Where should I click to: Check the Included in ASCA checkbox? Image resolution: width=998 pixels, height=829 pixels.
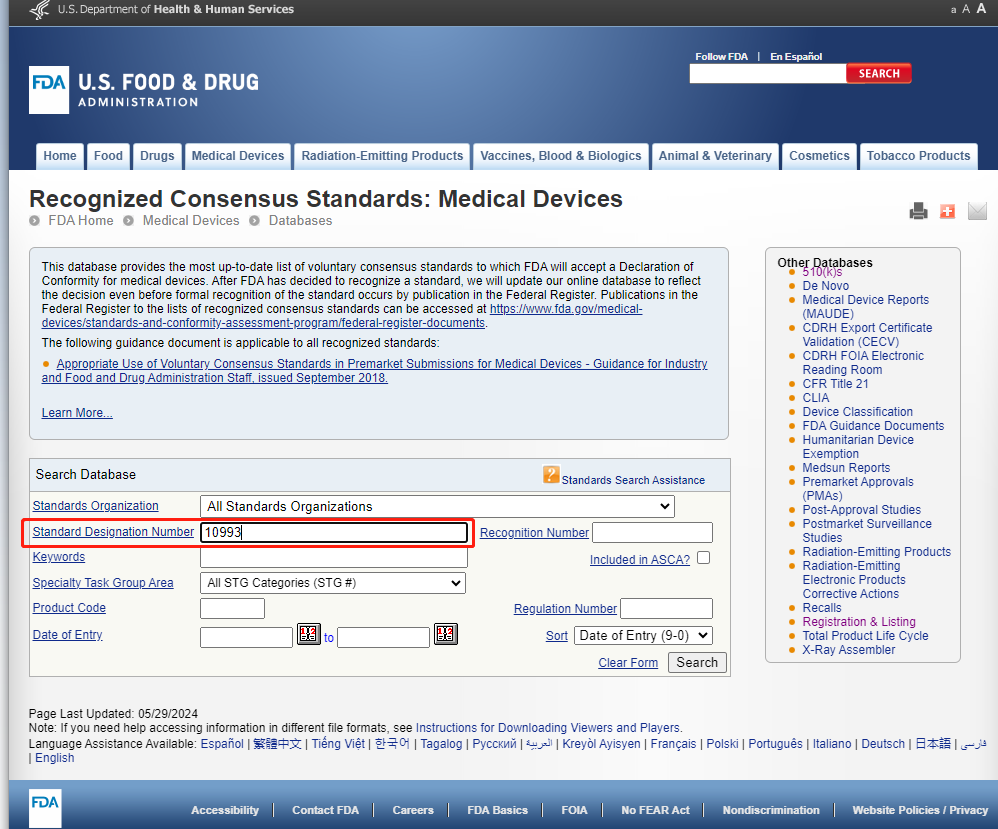[703, 558]
